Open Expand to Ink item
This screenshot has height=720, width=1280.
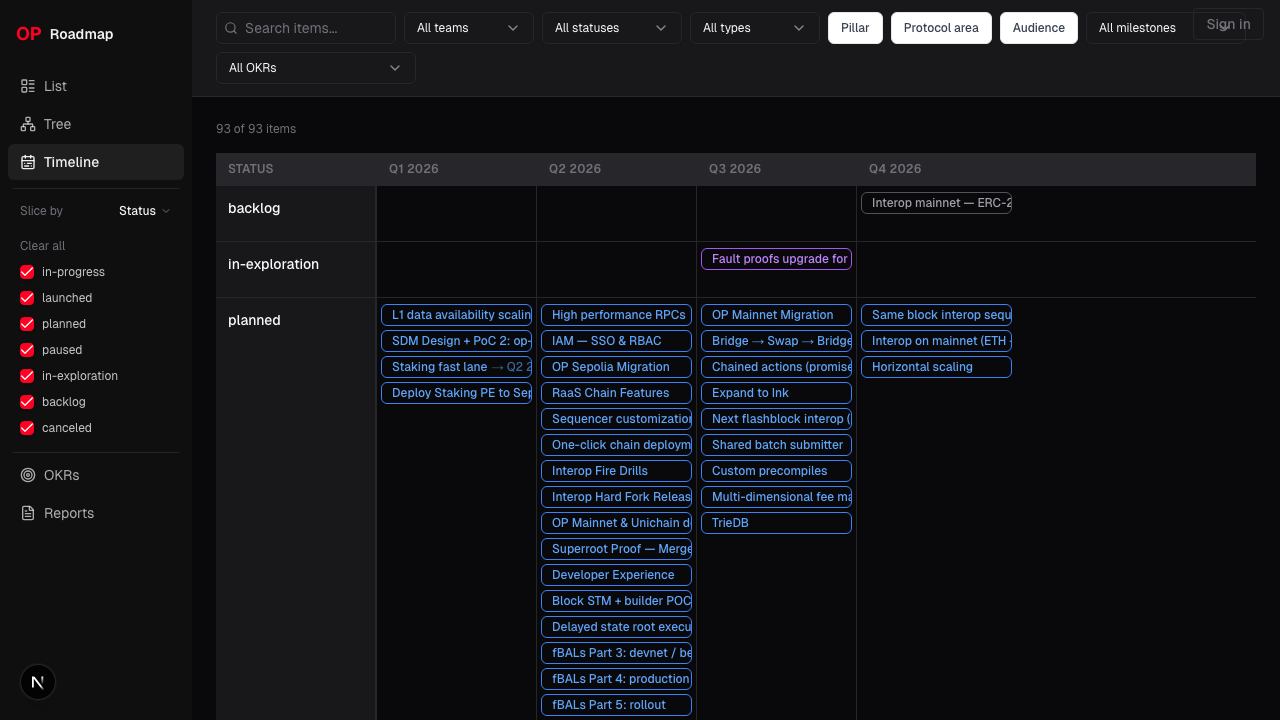tap(776, 393)
